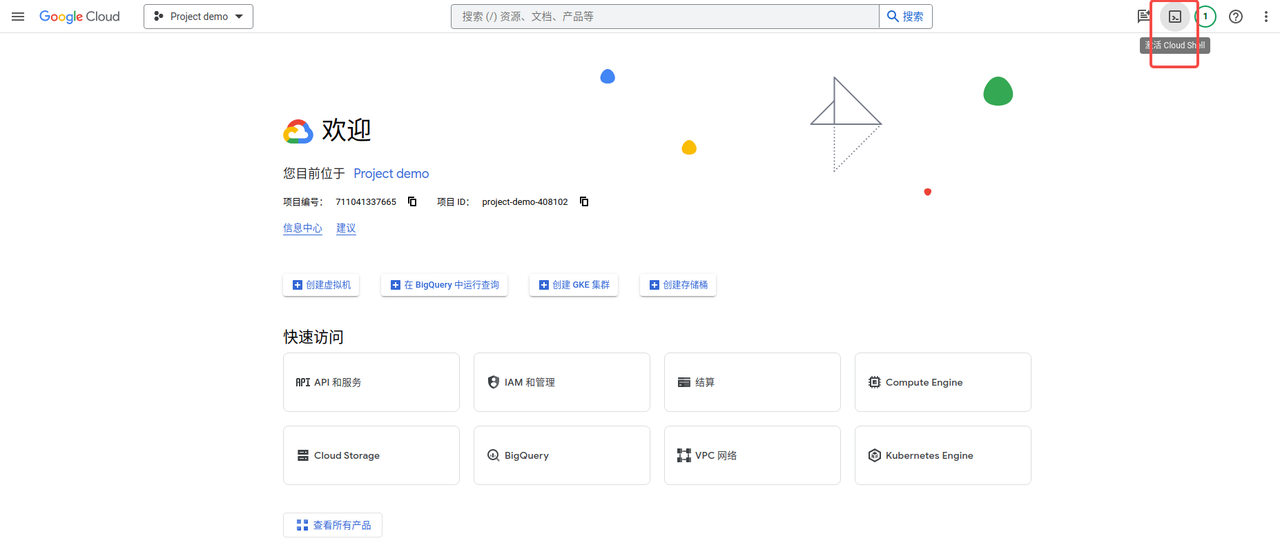Open the Compute Engine quick access card

click(x=943, y=382)
